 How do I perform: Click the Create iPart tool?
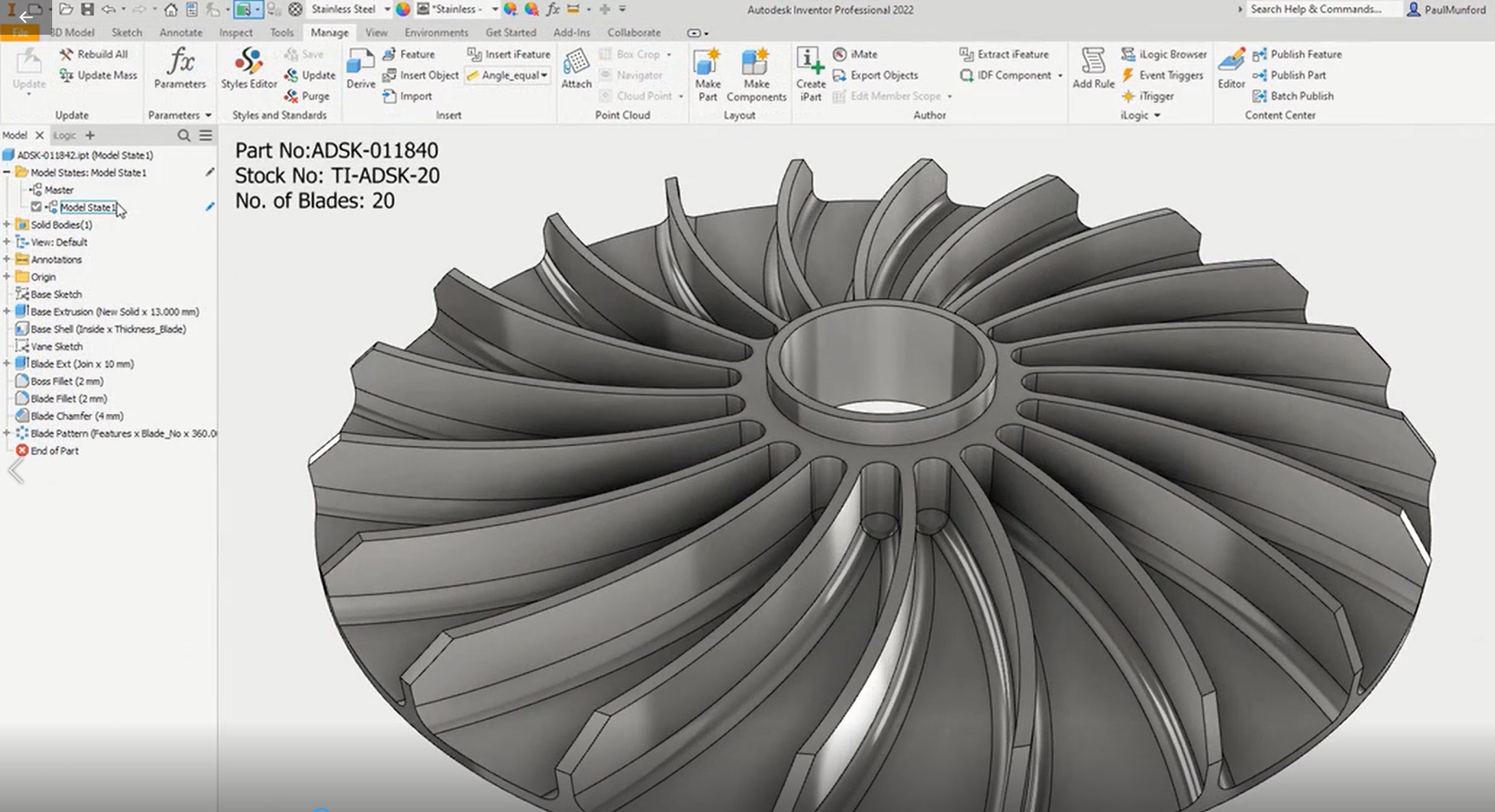coord(811,75)
